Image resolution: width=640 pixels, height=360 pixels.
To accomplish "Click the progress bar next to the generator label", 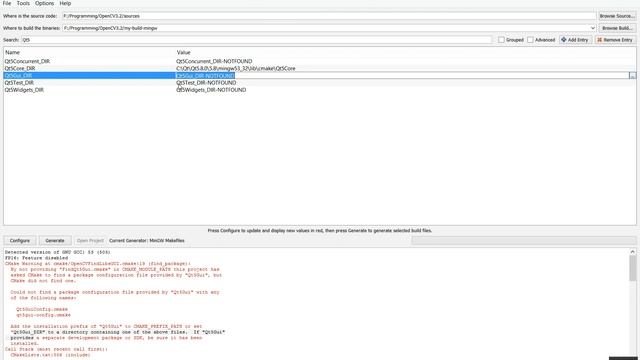I will [x=523, y=240].
